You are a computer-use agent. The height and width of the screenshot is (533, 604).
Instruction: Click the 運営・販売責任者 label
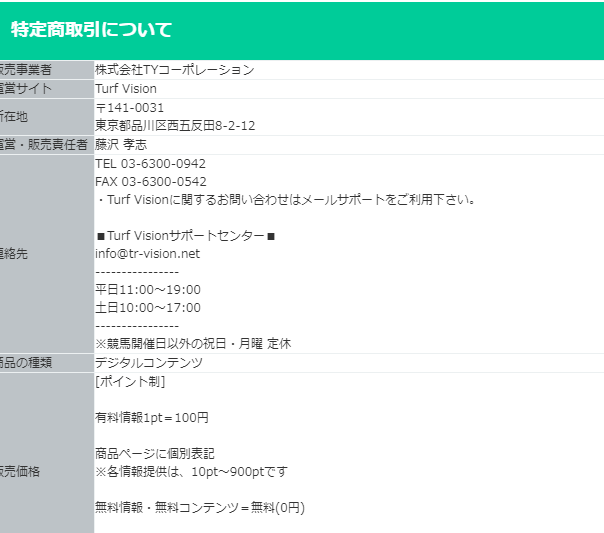[x=44, y=145]
